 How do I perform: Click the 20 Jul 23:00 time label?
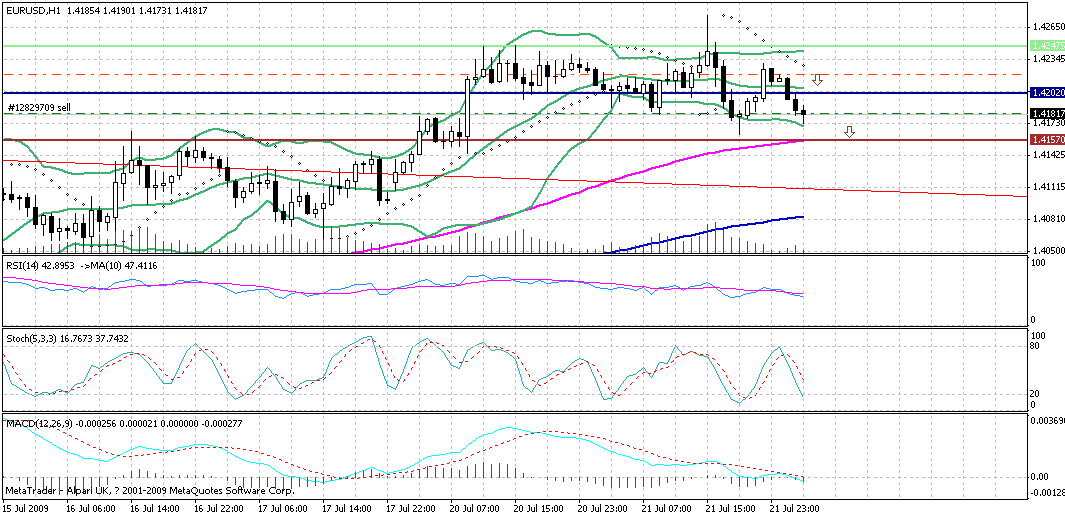(600, 508)
